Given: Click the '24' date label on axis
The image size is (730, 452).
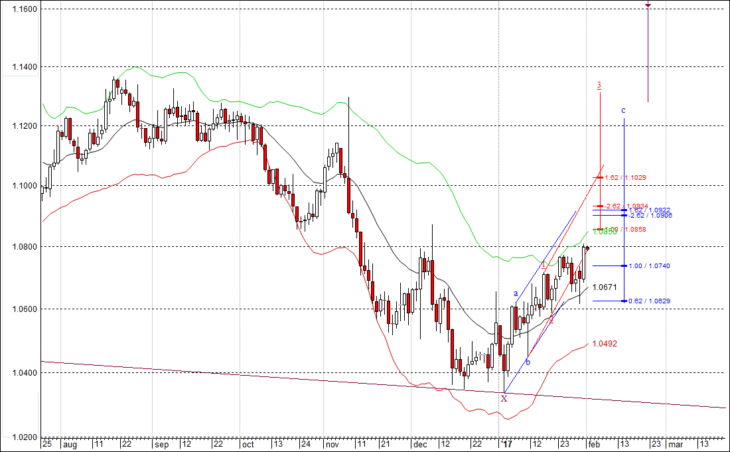Looking at the screenshot, I should 305,444.
